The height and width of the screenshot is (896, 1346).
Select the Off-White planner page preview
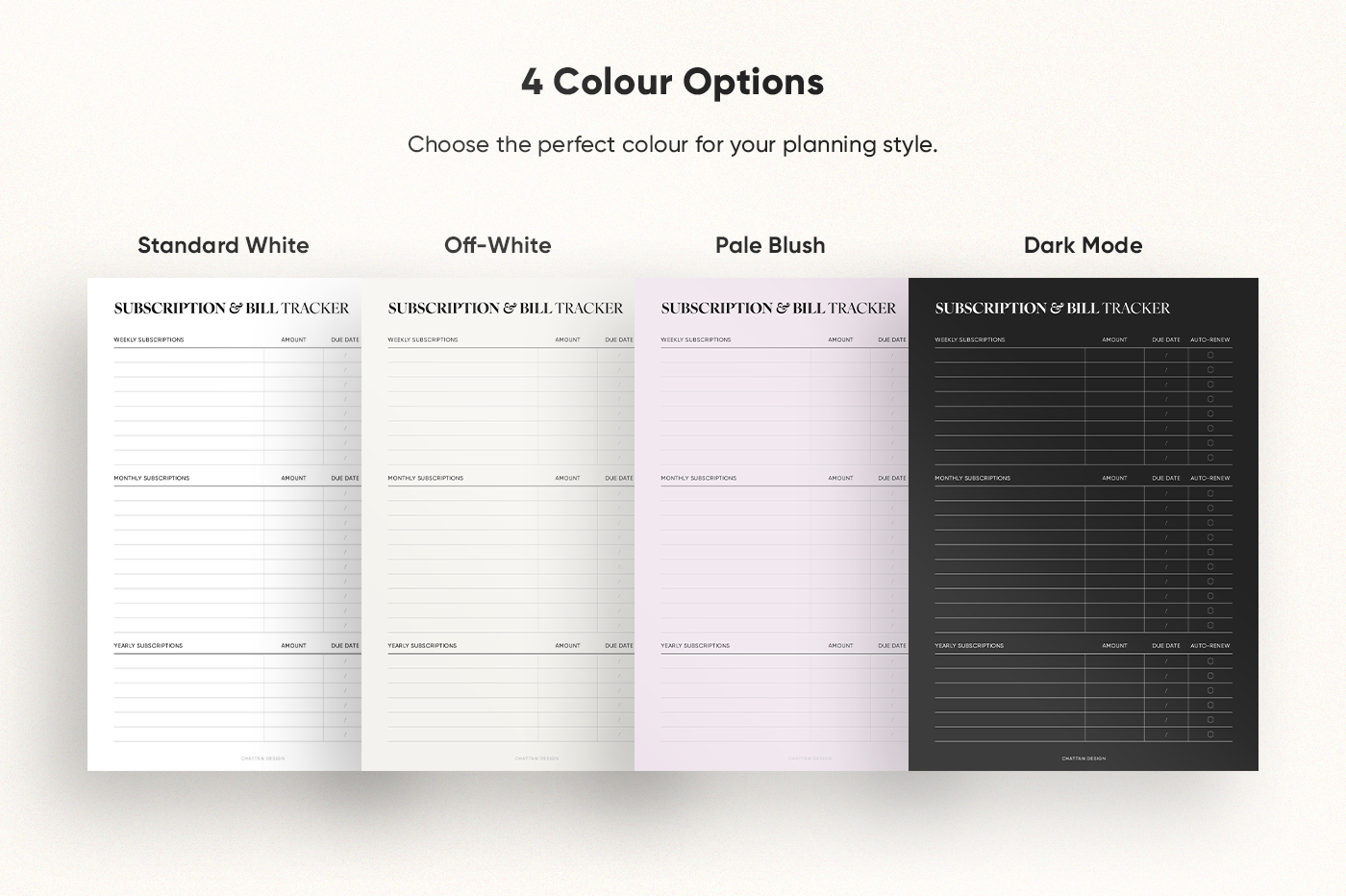pyautogui.click(x=498, y=524)
